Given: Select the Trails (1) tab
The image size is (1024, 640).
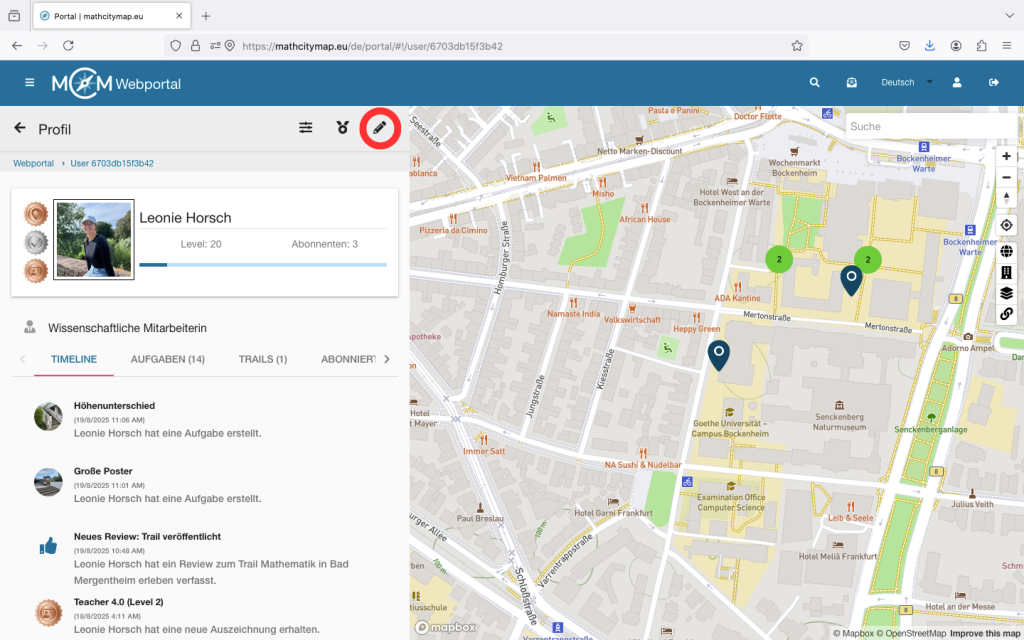Looking at the screenshot, I should pyautogui.click(x=263, y=359).
